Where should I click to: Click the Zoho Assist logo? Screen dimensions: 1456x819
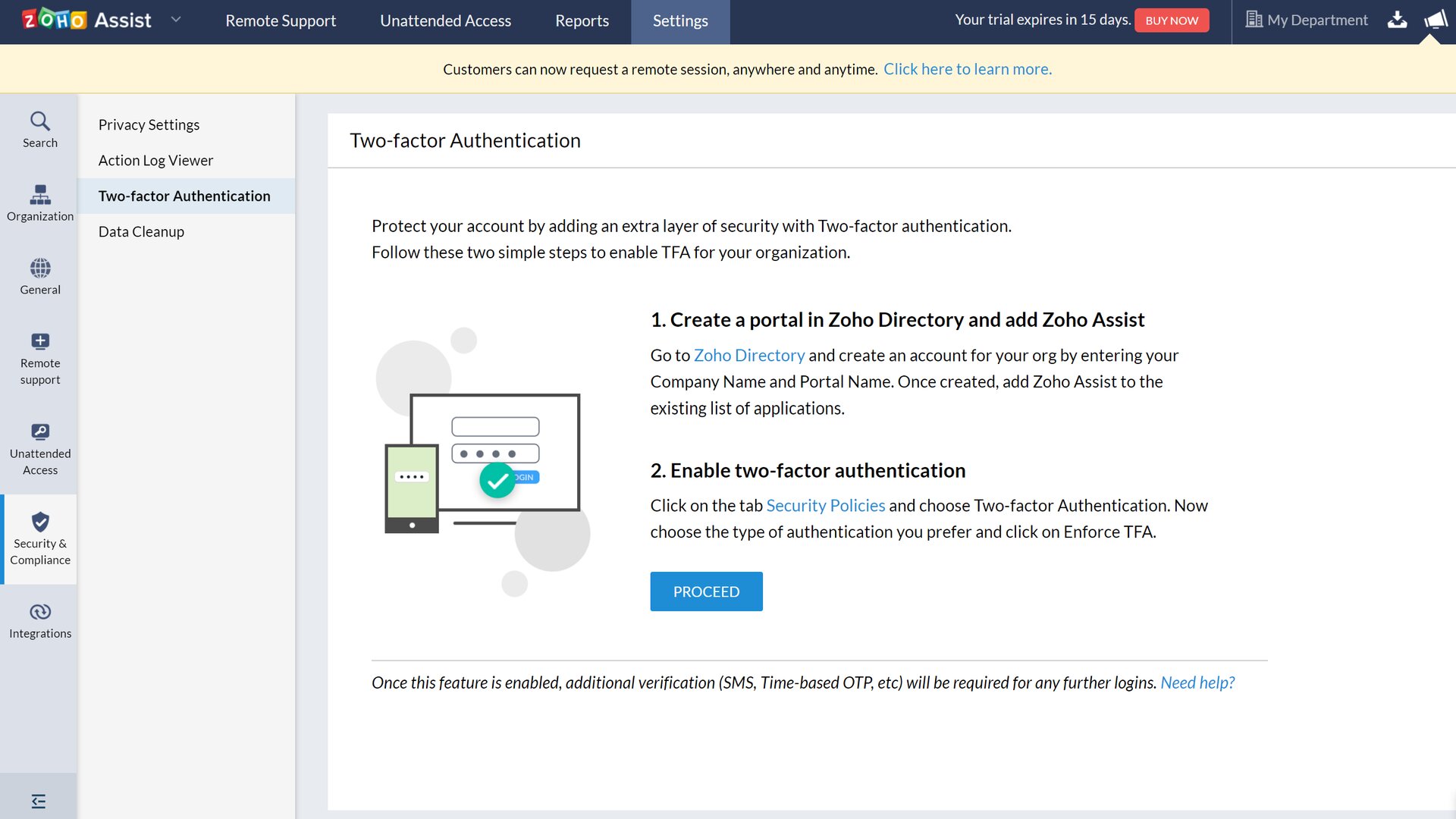[x=86, y=20]
